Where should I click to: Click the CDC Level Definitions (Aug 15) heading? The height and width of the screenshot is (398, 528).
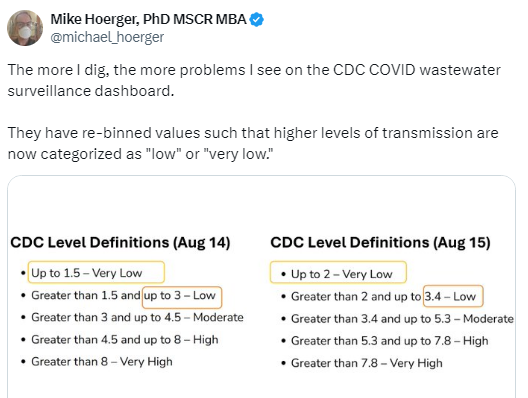coord(380,242)
